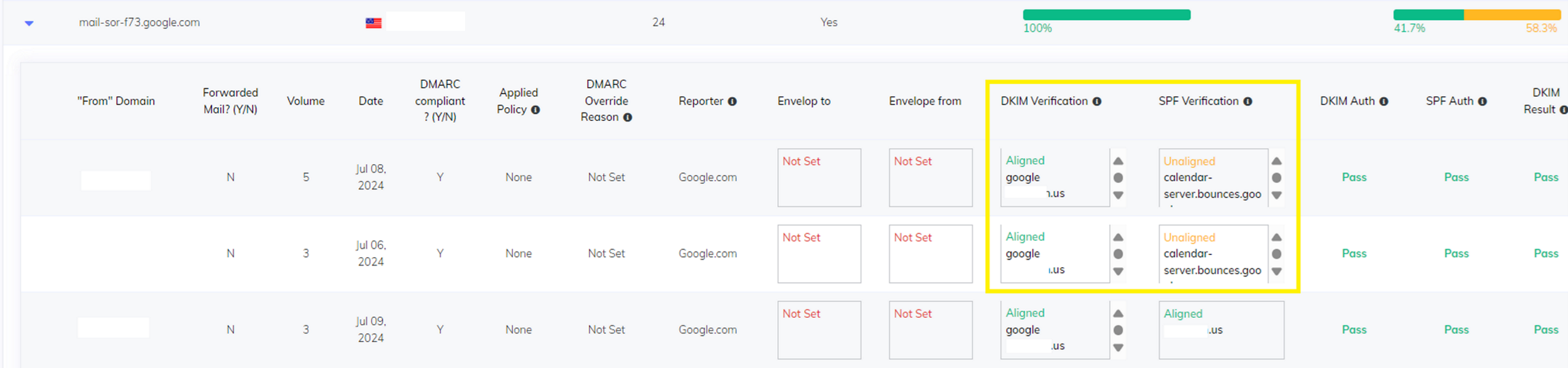This screenshot has height=368, width=1568.
Task: Click SPF Verification info icon
Action: point(1248,102)
